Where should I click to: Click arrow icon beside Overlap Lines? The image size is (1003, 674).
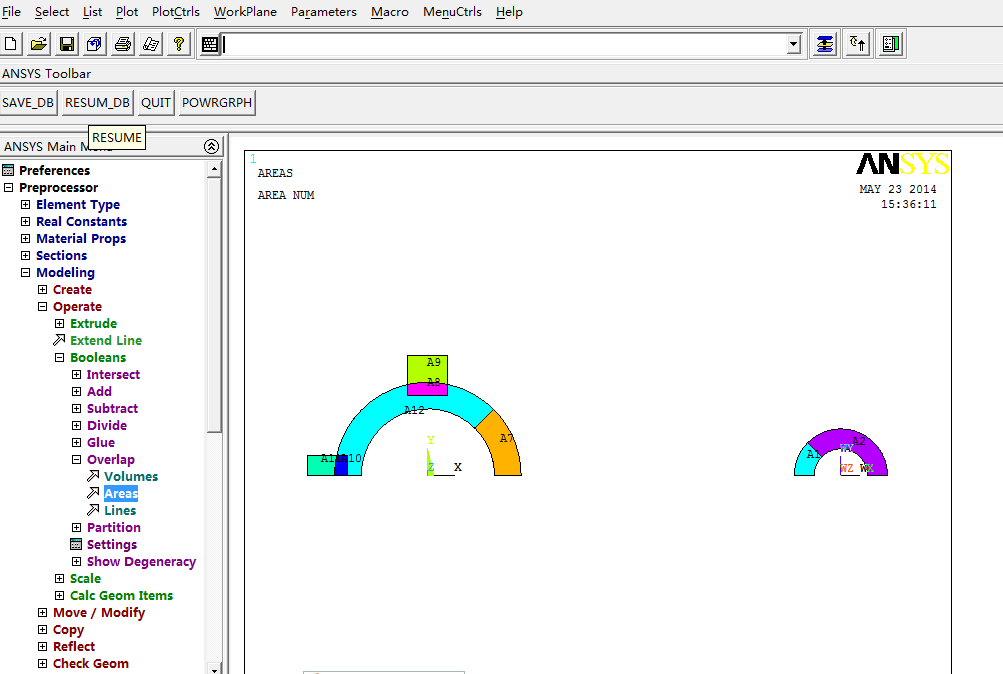[93, 510]
